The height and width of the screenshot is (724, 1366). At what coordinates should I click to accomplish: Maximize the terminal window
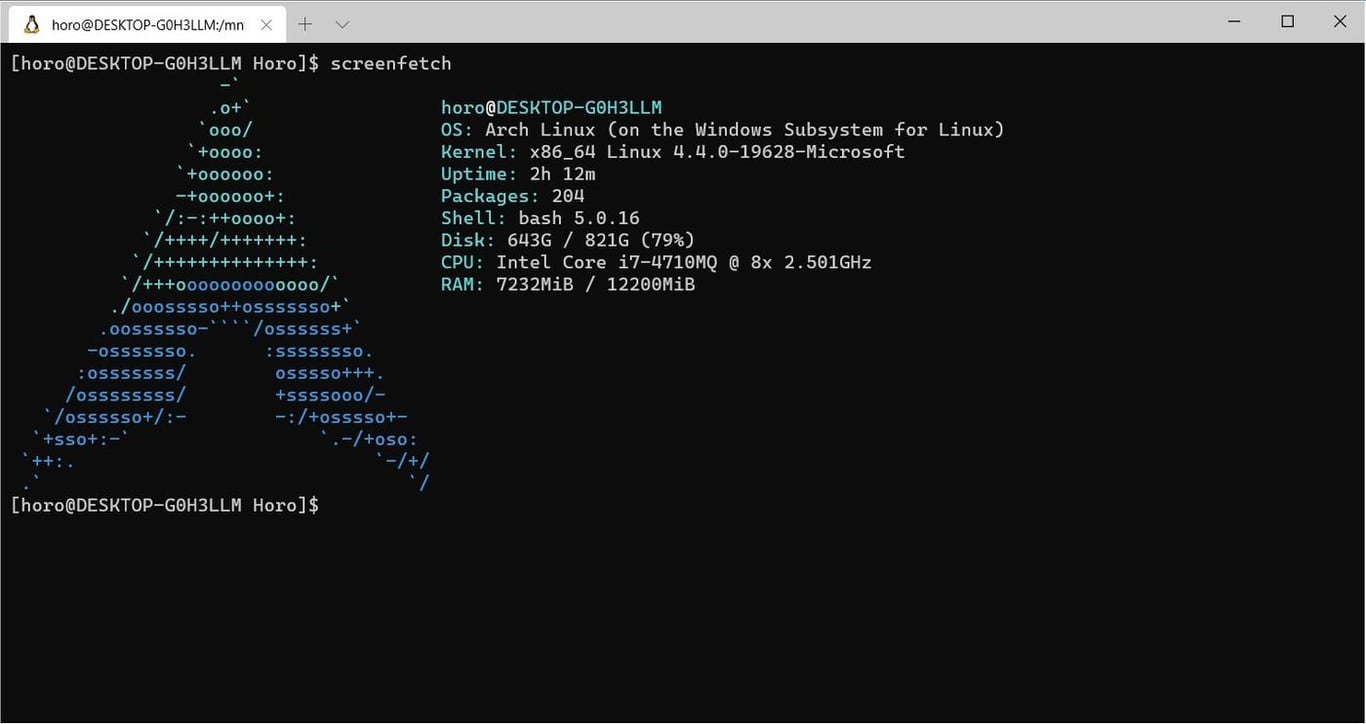pos(1288,21)
